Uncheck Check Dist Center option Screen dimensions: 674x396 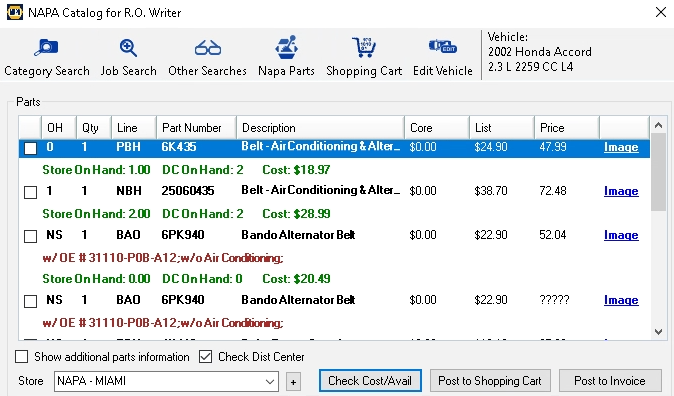click(x=205, y=356)
